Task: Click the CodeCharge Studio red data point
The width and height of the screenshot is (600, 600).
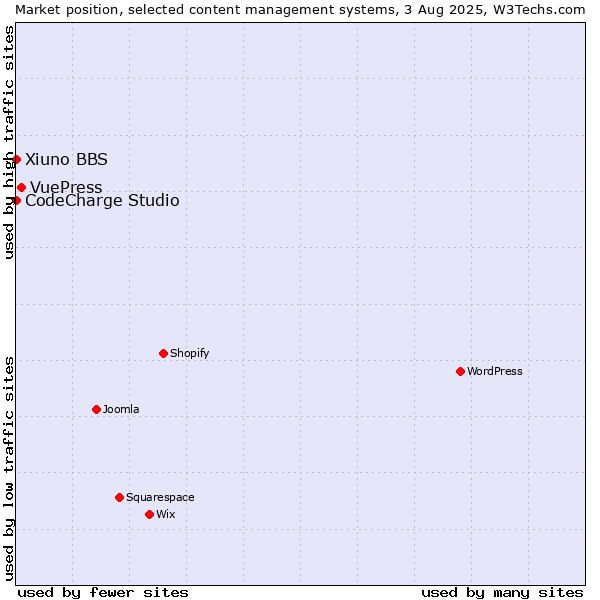Action: point(16,201)
